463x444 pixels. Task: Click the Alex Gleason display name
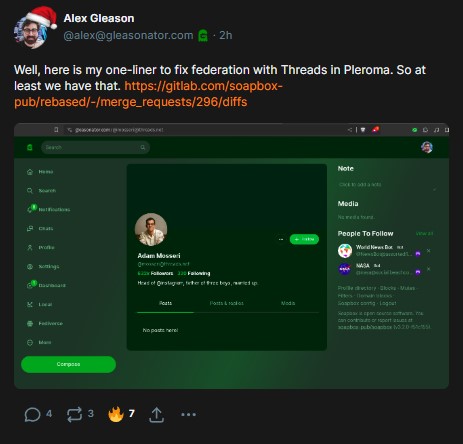[99, 18]
